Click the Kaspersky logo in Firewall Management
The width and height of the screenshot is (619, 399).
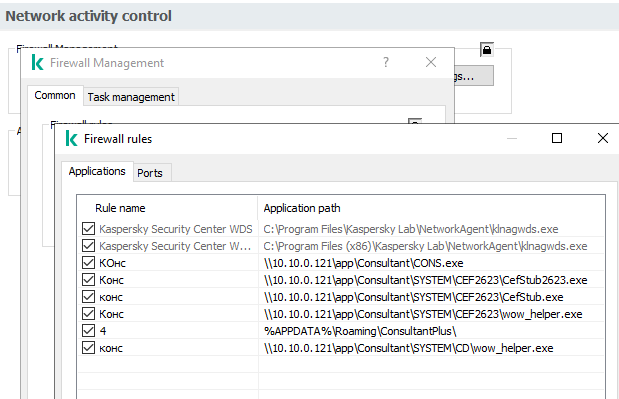38,63
